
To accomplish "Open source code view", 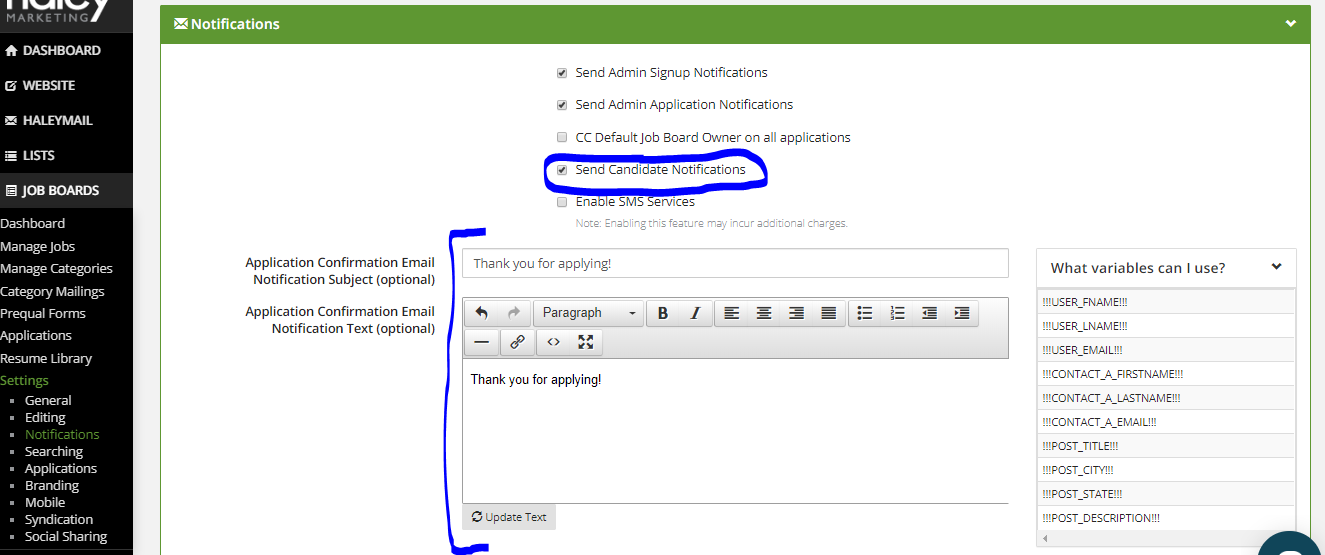I will click(x=553, y=342).
